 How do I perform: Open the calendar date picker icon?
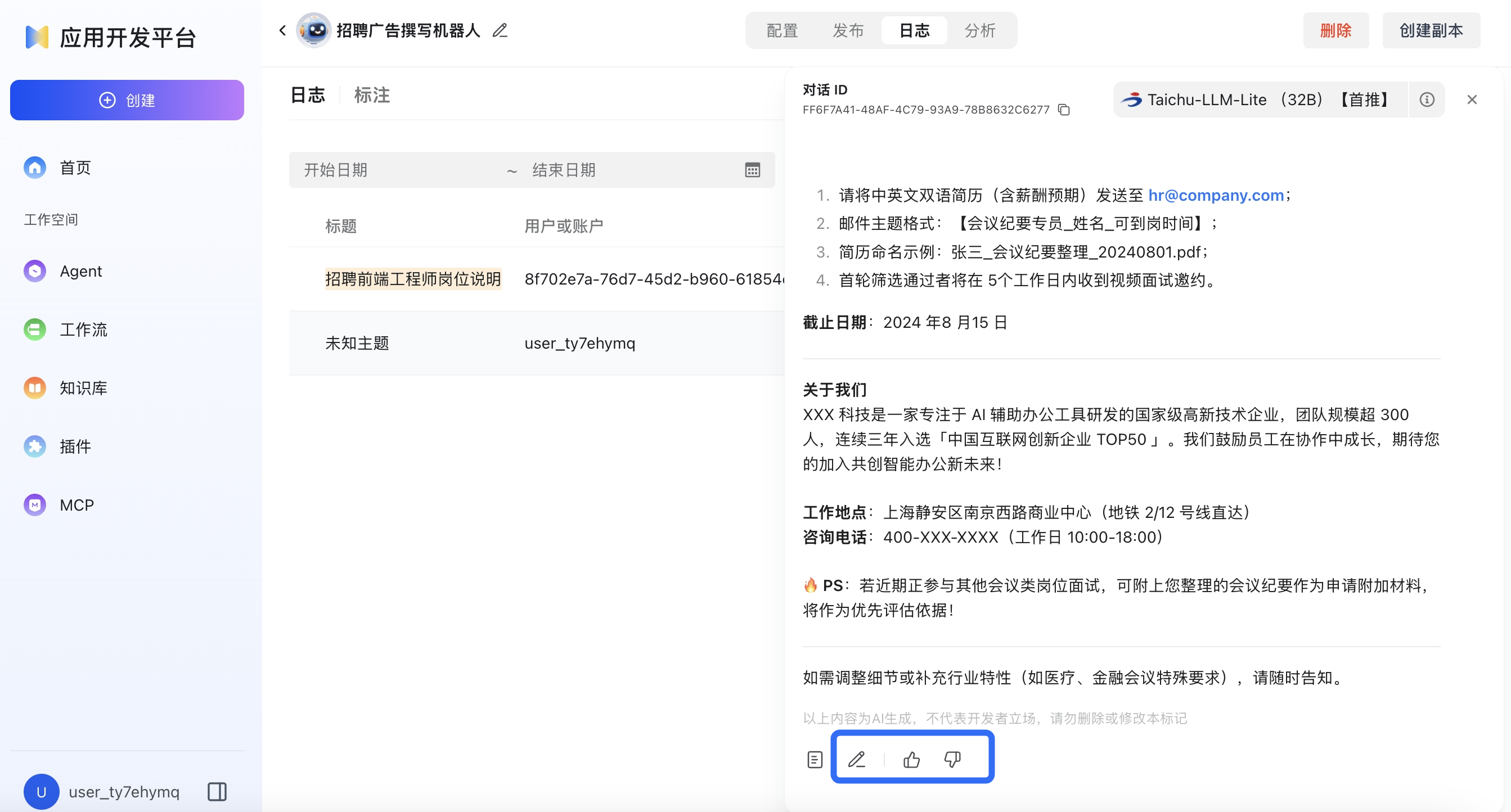click(x=752, y=170)
